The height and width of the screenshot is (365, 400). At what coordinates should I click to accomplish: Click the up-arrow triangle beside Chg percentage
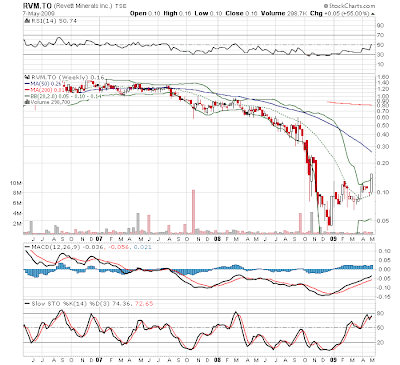pyautogui.click(x=372, y=14)
